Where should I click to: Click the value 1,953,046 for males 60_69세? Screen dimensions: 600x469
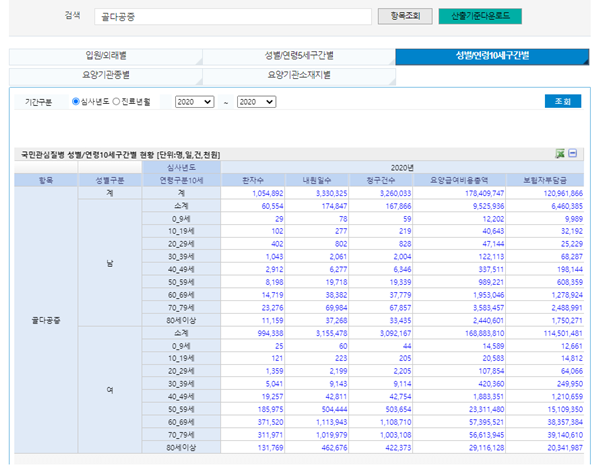coord(488,295)
